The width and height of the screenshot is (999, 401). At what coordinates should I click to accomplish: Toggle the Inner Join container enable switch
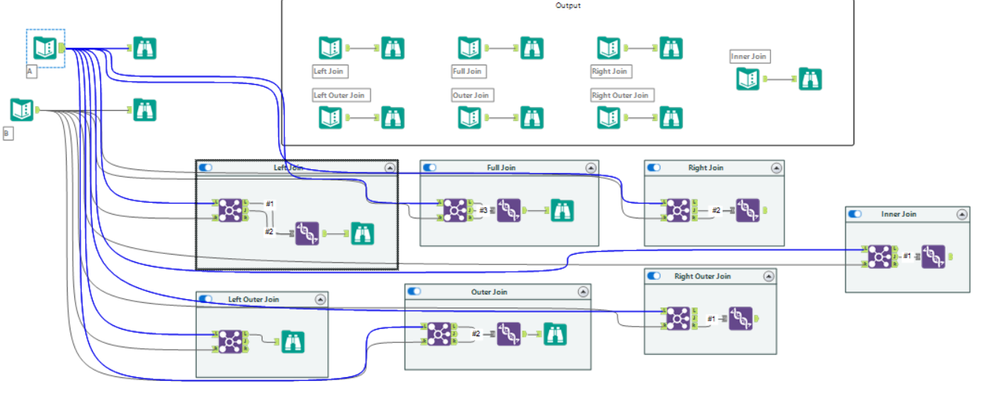coord(856,214)
